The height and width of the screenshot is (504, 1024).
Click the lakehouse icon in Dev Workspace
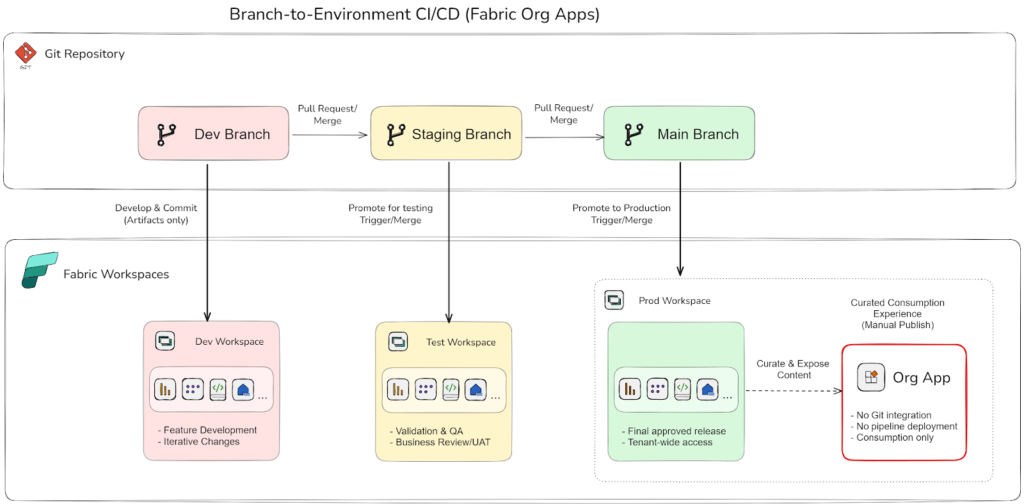(x=244, y=390)
